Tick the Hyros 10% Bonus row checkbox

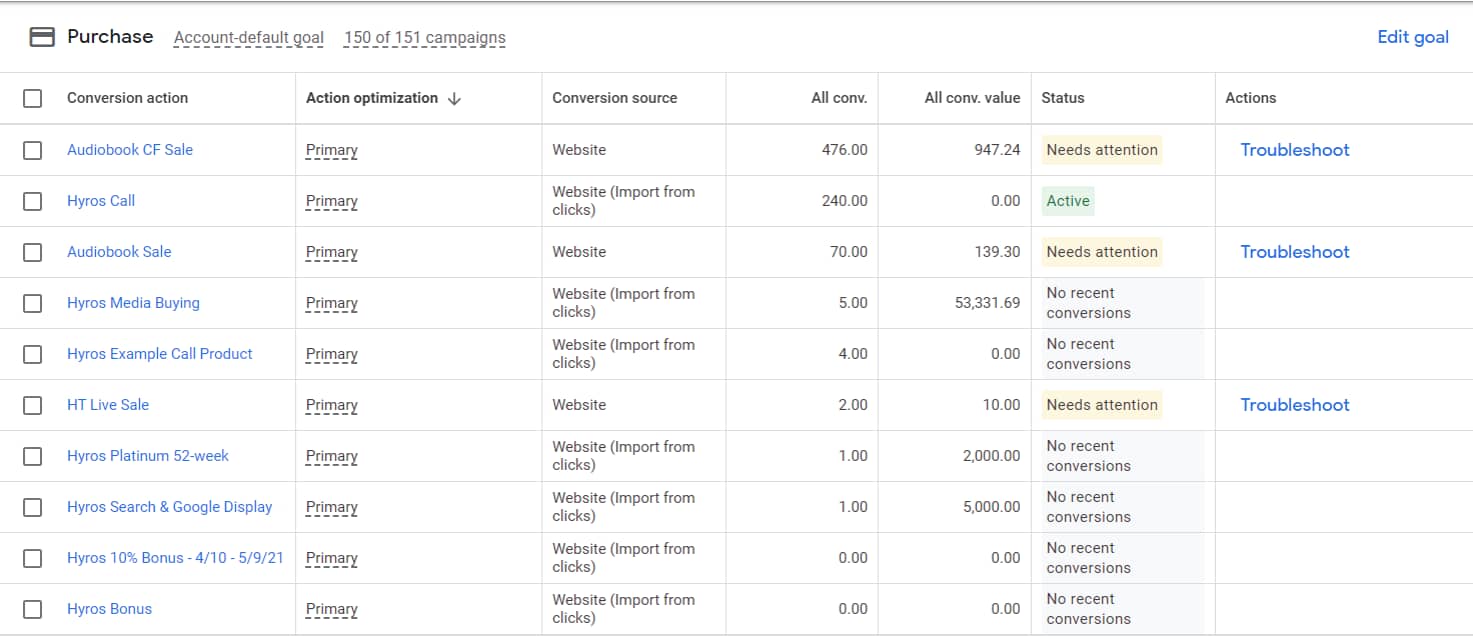click(33, 558)
